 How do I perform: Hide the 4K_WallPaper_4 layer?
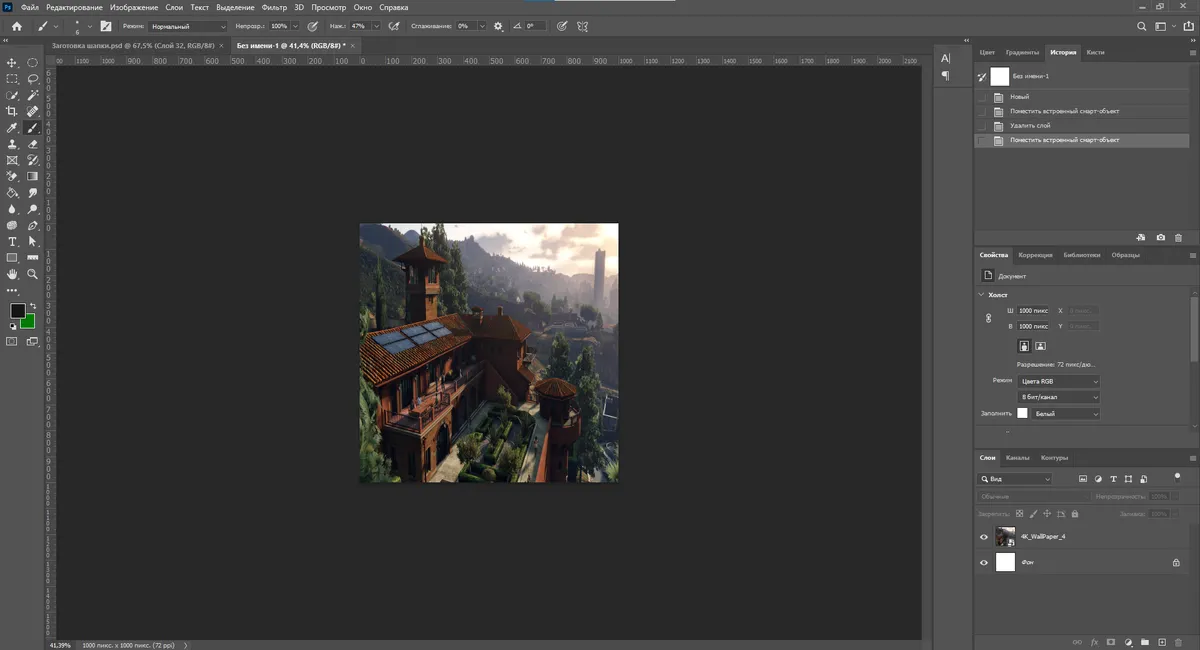tap(984, 537)
